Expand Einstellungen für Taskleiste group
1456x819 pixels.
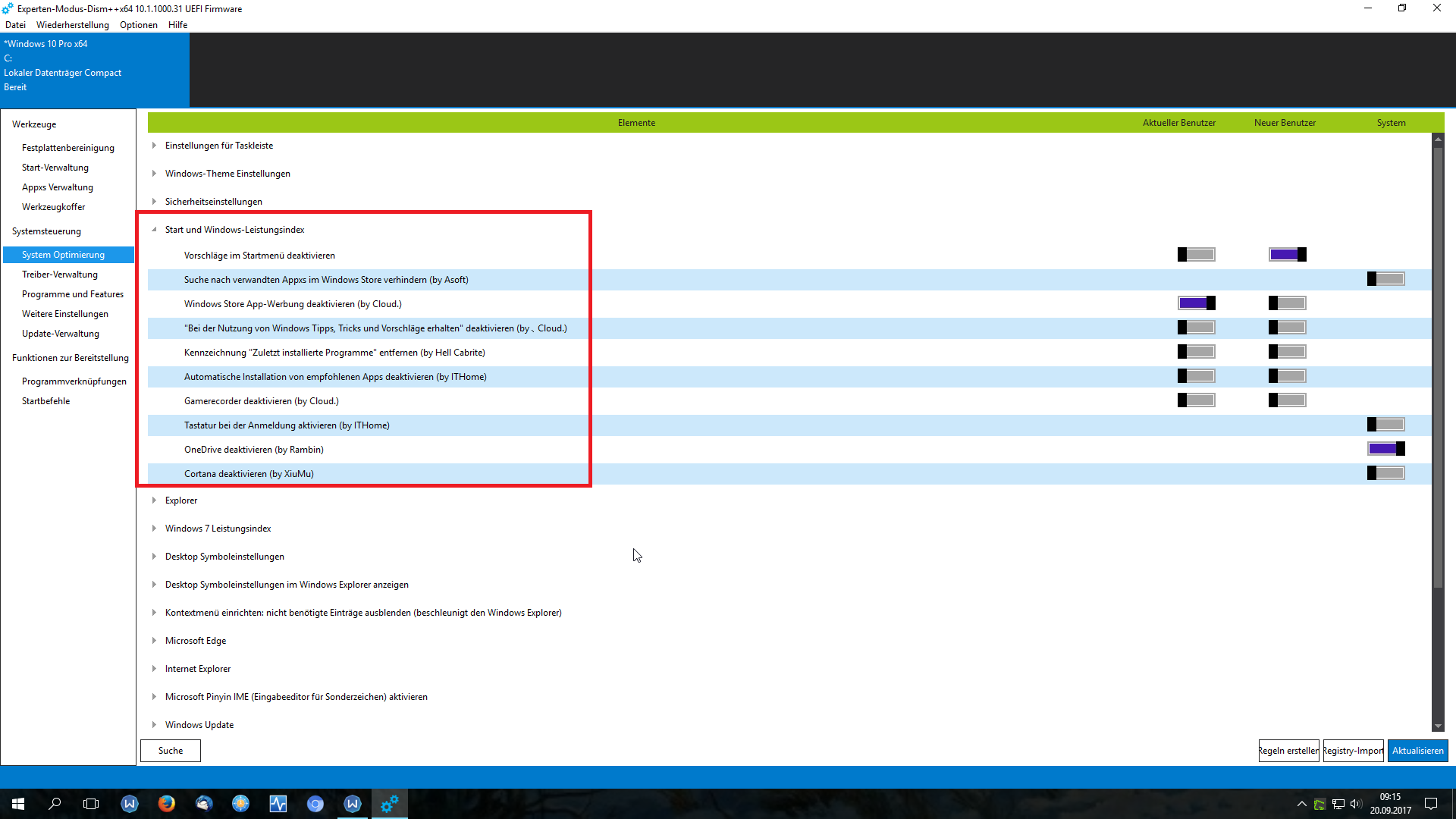[154, 146]
